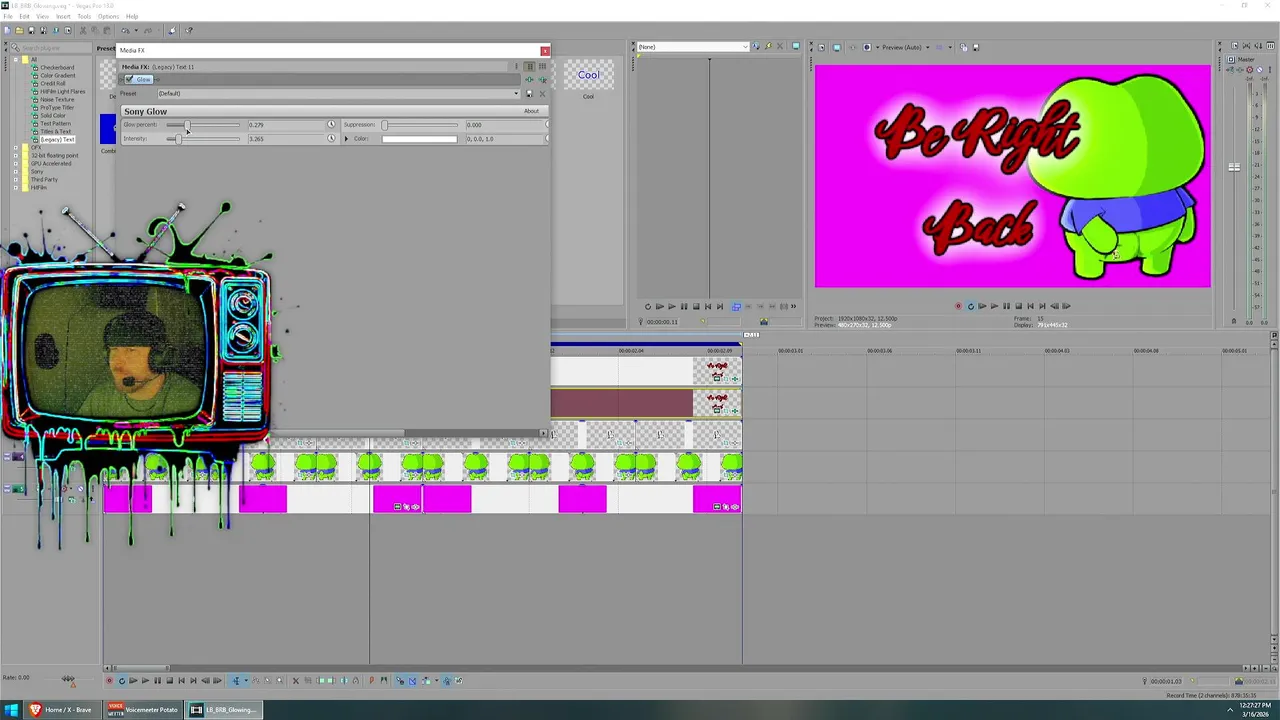The image size is (1280, 720).
Task: Click the Save project toolbar icon
Action: pos(32,30)
